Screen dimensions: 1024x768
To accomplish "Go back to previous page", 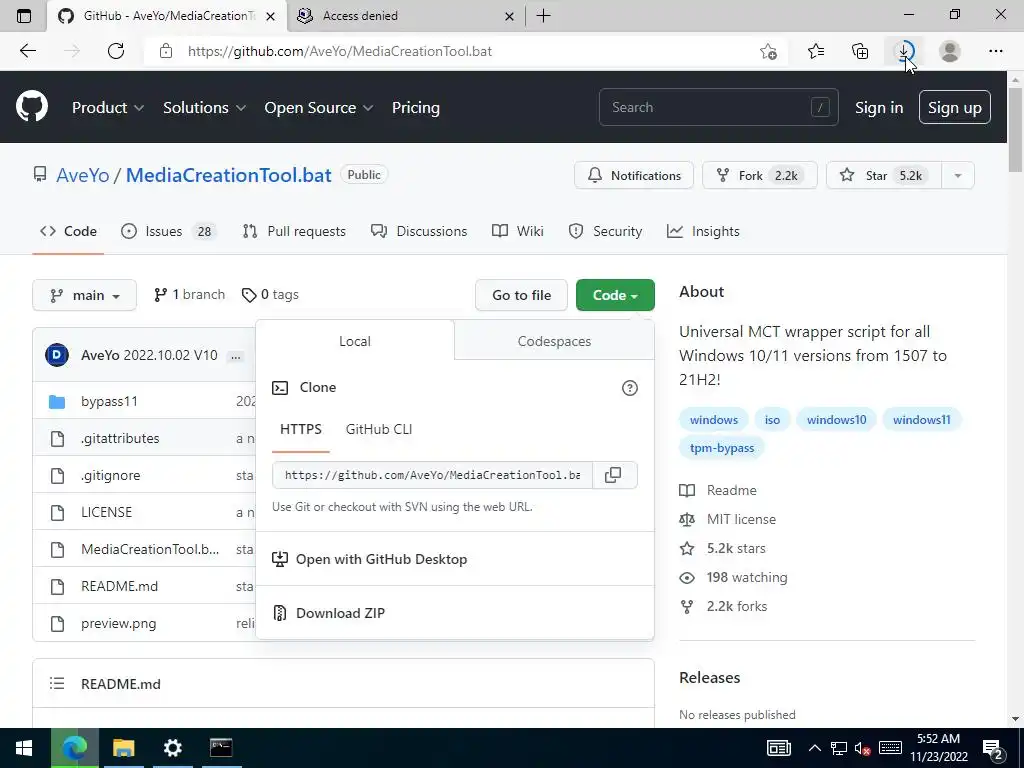I will point(27,51).
